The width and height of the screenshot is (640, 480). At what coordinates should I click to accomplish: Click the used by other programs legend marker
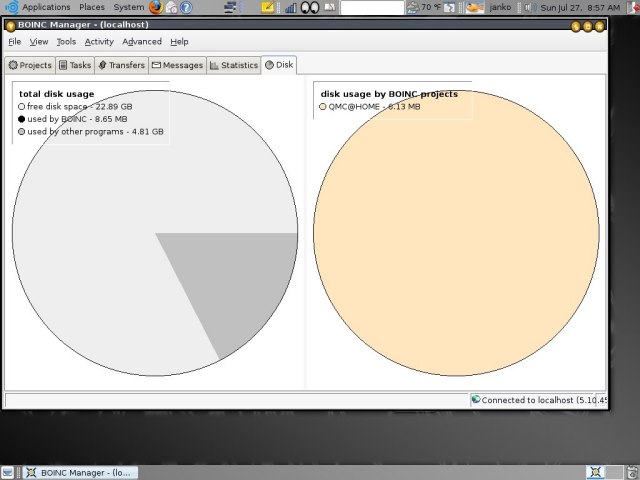(22, 131)
